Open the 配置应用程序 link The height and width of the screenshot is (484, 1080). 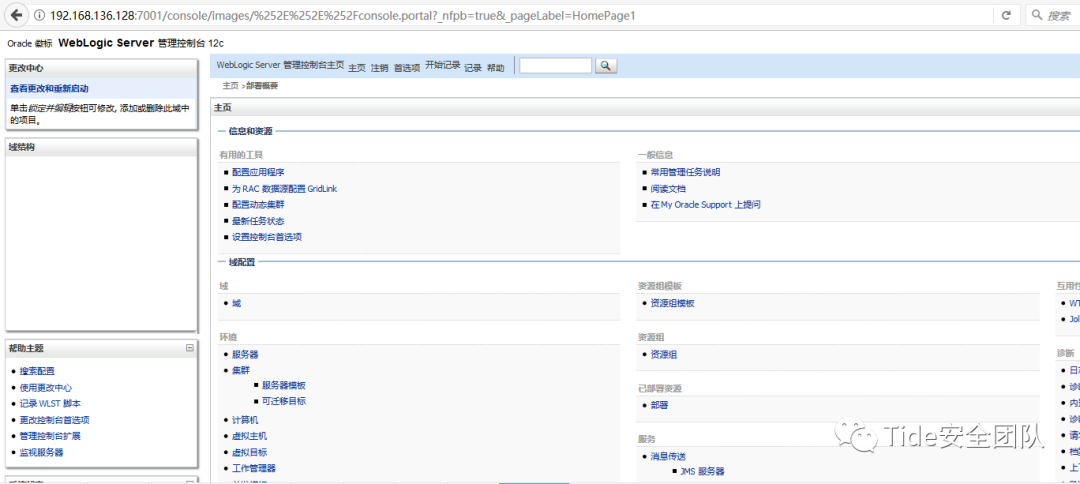click(x=258, y=172)
